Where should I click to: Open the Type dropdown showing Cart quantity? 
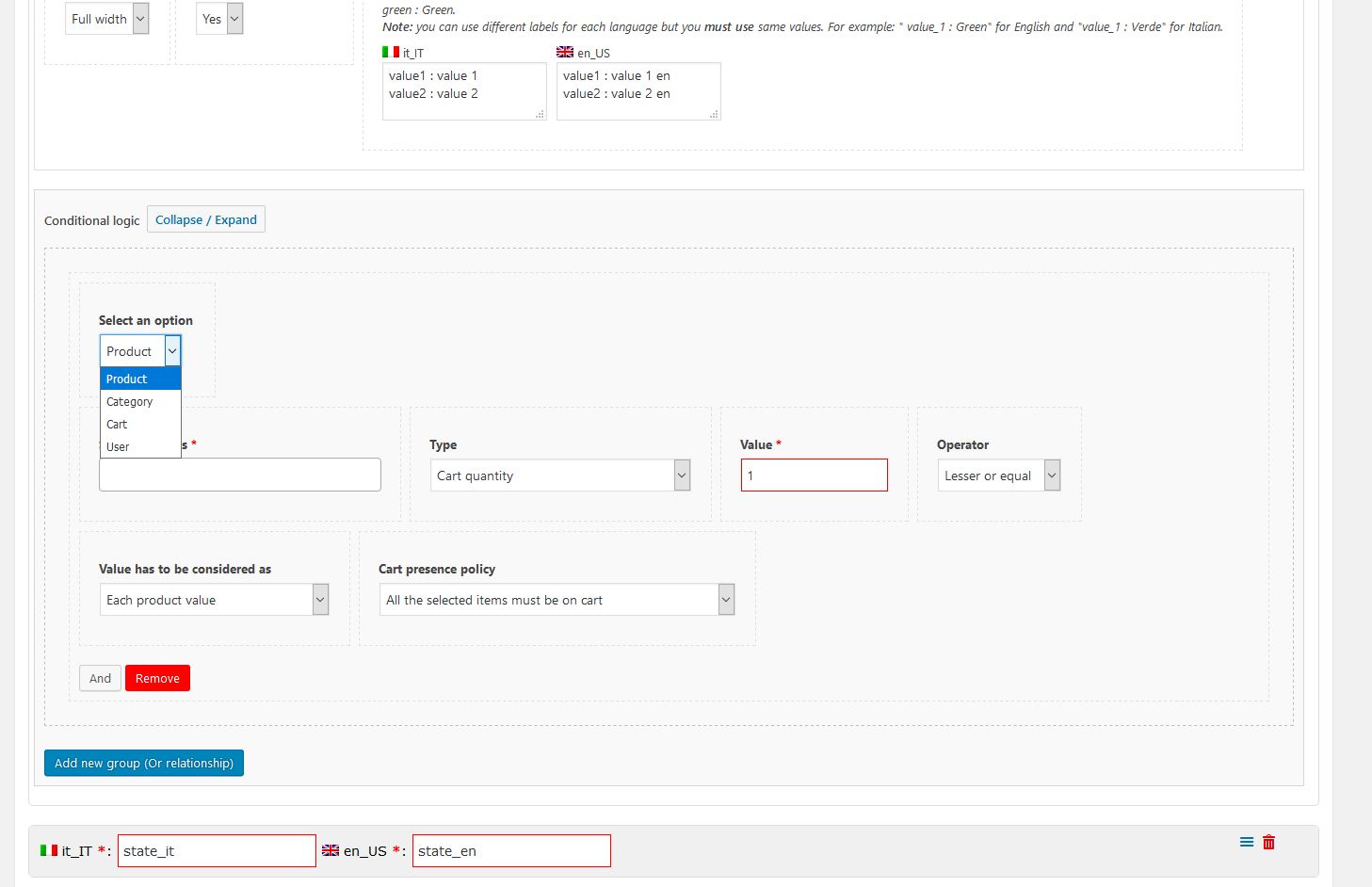coord(560,476)
